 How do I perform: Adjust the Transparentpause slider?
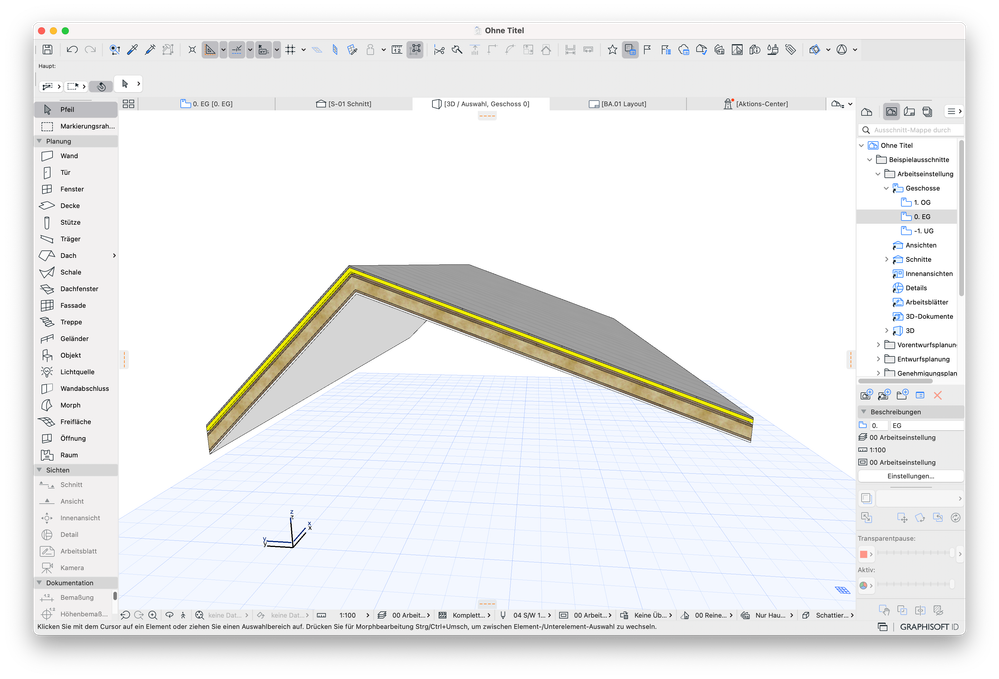[913, 553]
